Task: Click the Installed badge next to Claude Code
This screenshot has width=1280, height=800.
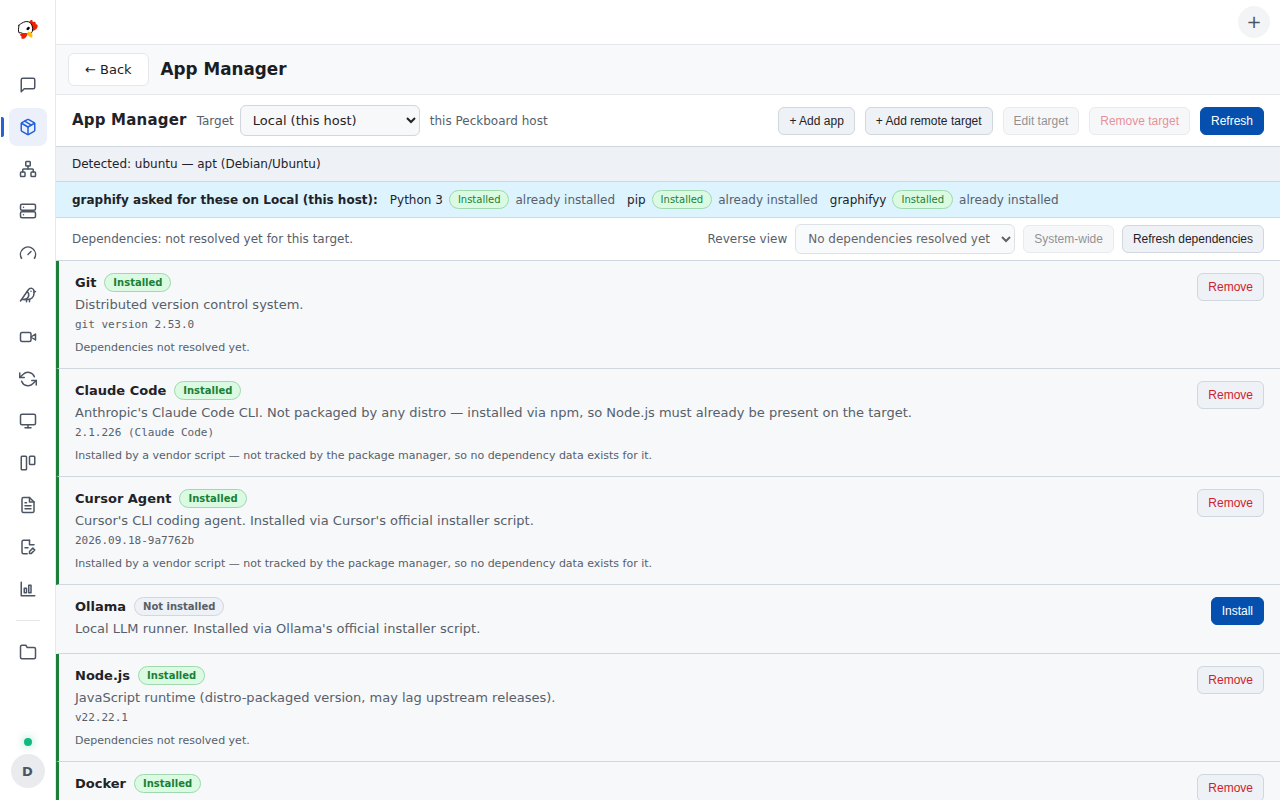Action: point(208,391)
